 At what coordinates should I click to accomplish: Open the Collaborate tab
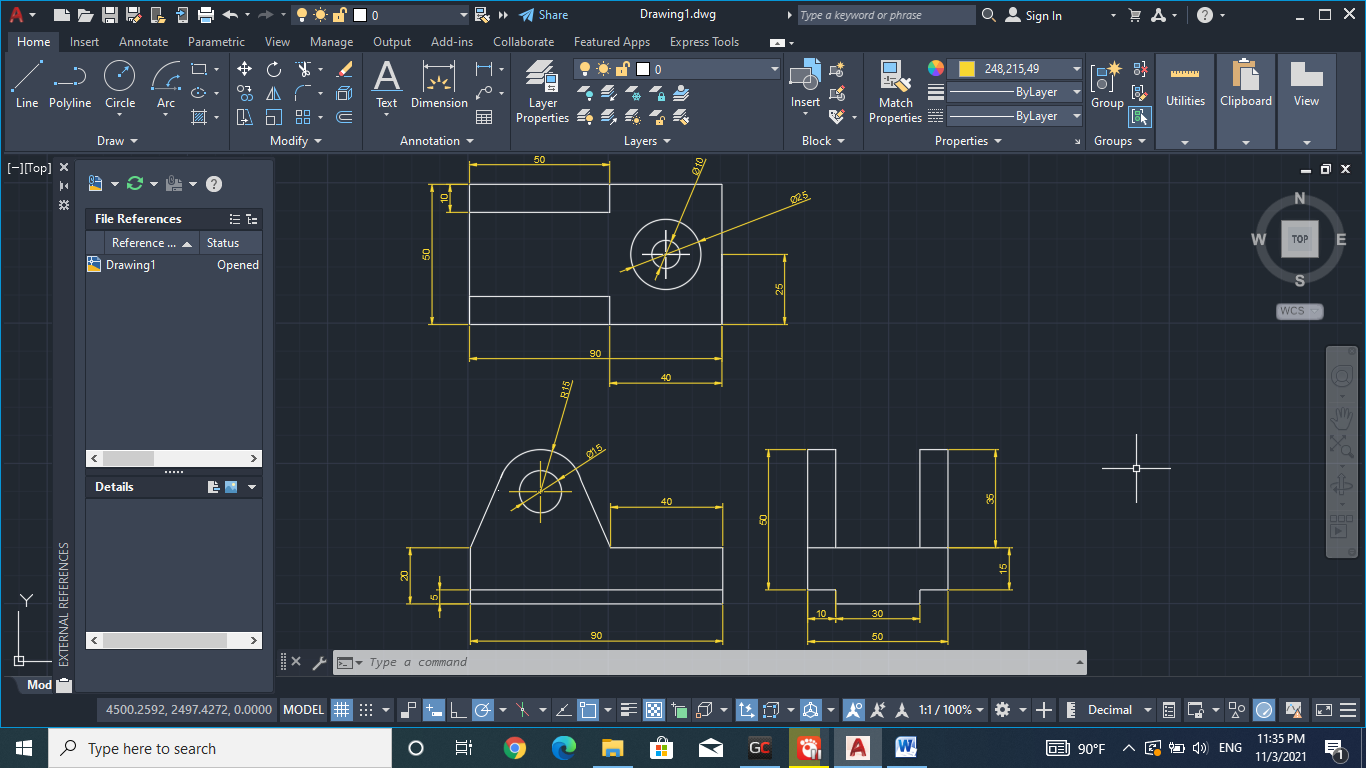pyautogui.click(x=523, y=42)
